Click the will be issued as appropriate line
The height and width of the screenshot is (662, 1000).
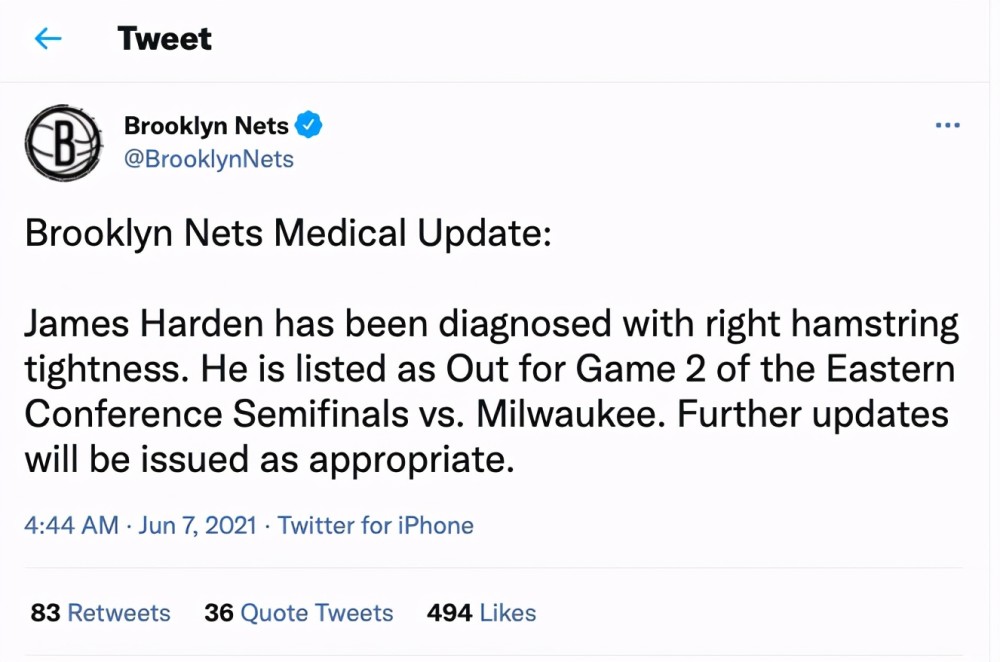pos(269,460)
